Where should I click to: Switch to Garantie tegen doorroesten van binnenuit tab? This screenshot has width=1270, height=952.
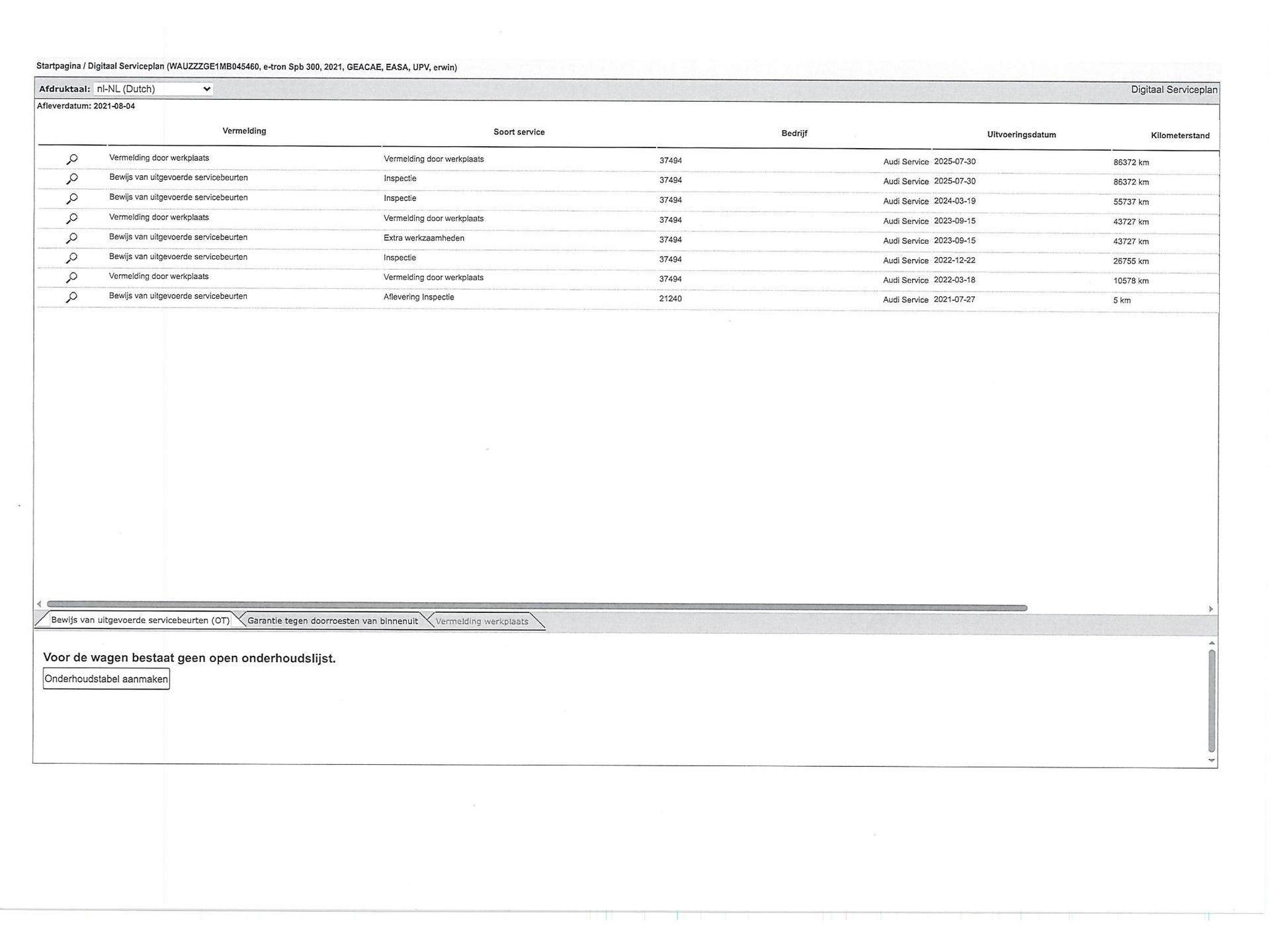(332, 621)
